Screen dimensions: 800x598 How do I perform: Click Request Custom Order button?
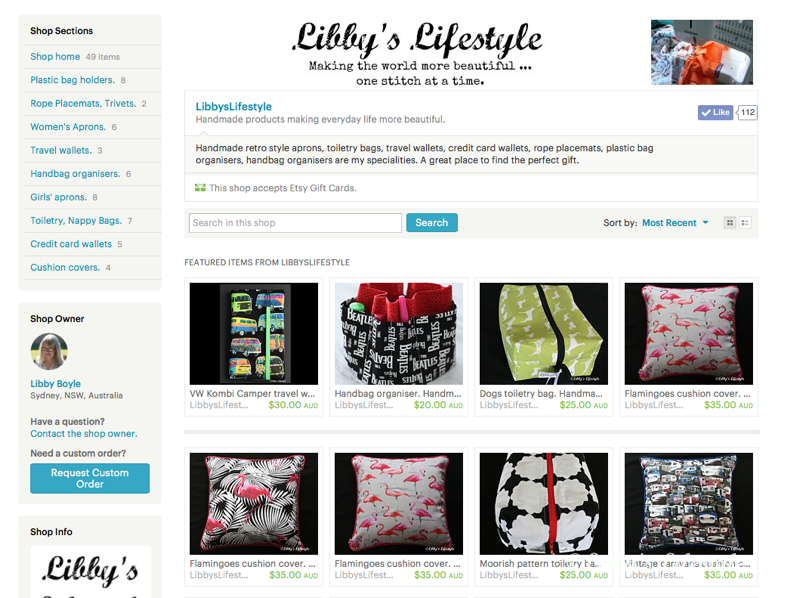(90, 478)
